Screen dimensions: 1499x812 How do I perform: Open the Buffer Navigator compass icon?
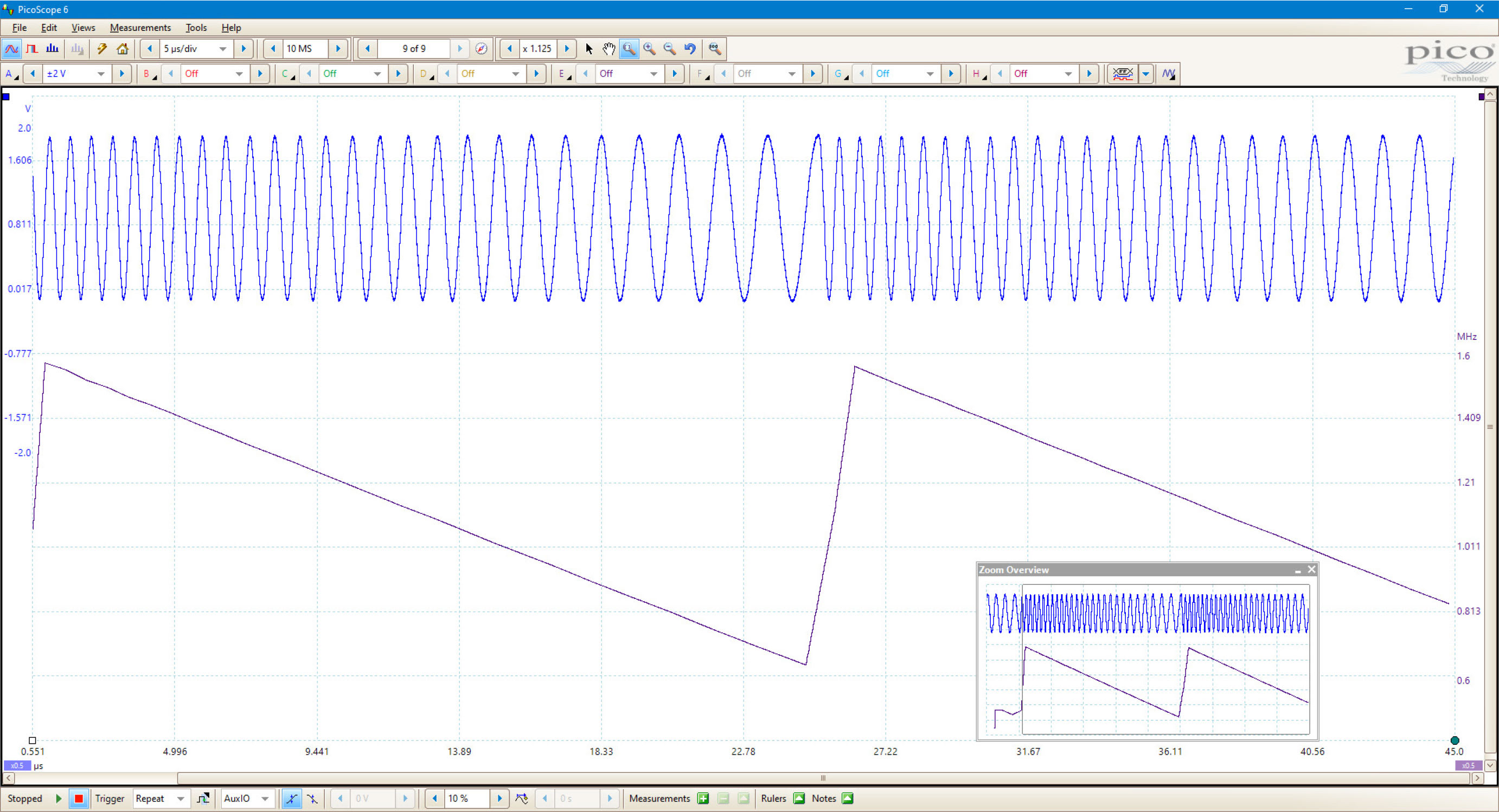(481, 49)
